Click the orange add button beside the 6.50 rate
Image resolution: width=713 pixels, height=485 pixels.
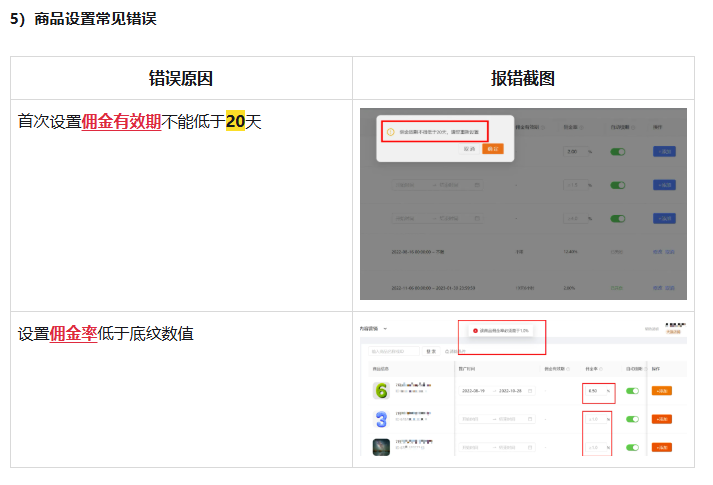click(x=662, y=391)
